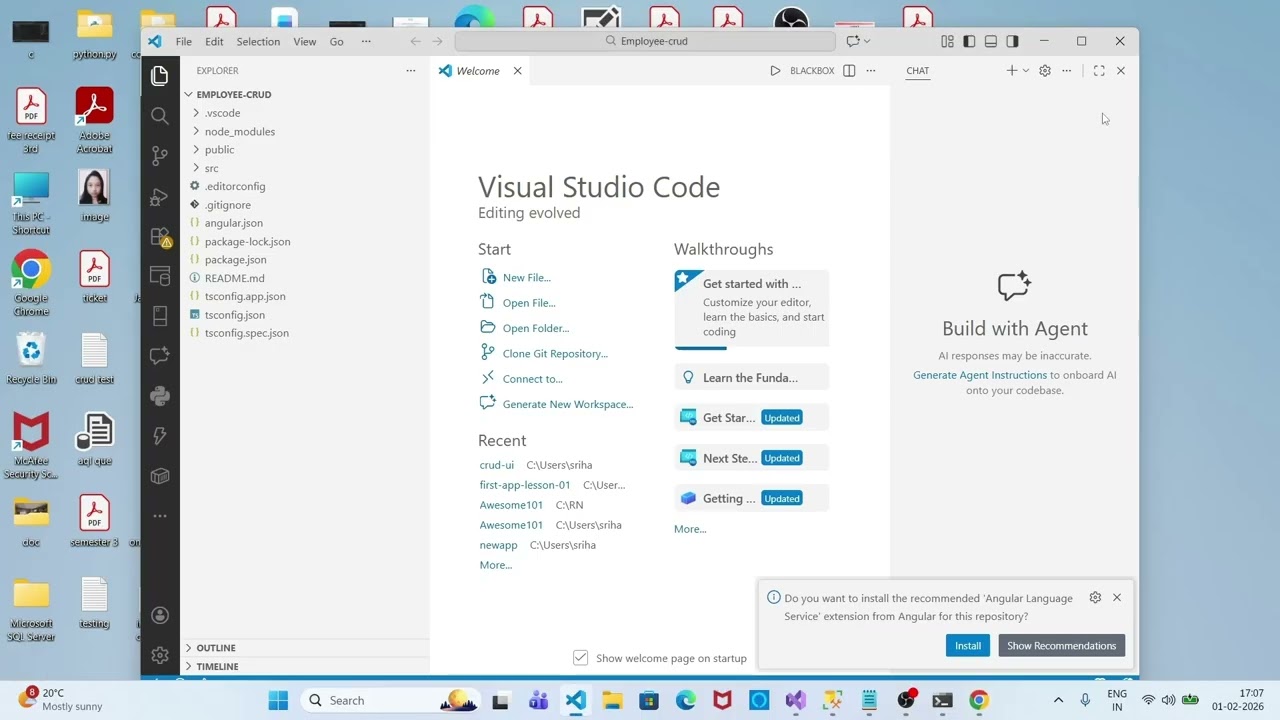Screen dimensions: 1280x720
Task: Select the Welcome tab
Action: tap(480, 71)
